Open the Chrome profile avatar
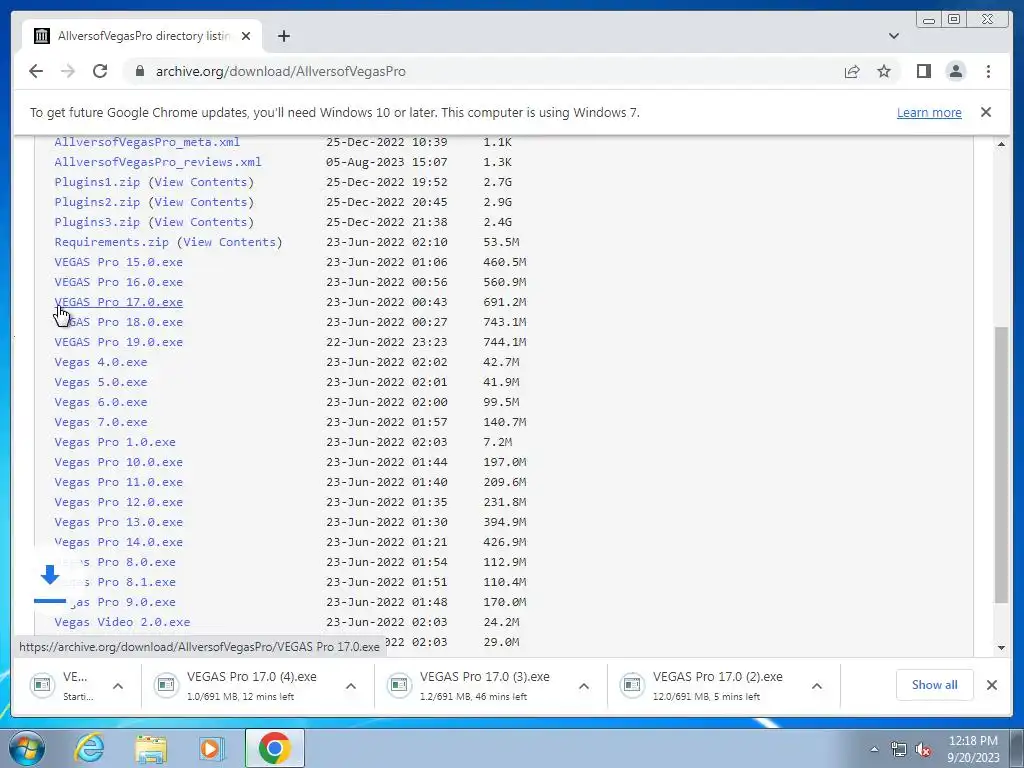 (x=955, y=71)
